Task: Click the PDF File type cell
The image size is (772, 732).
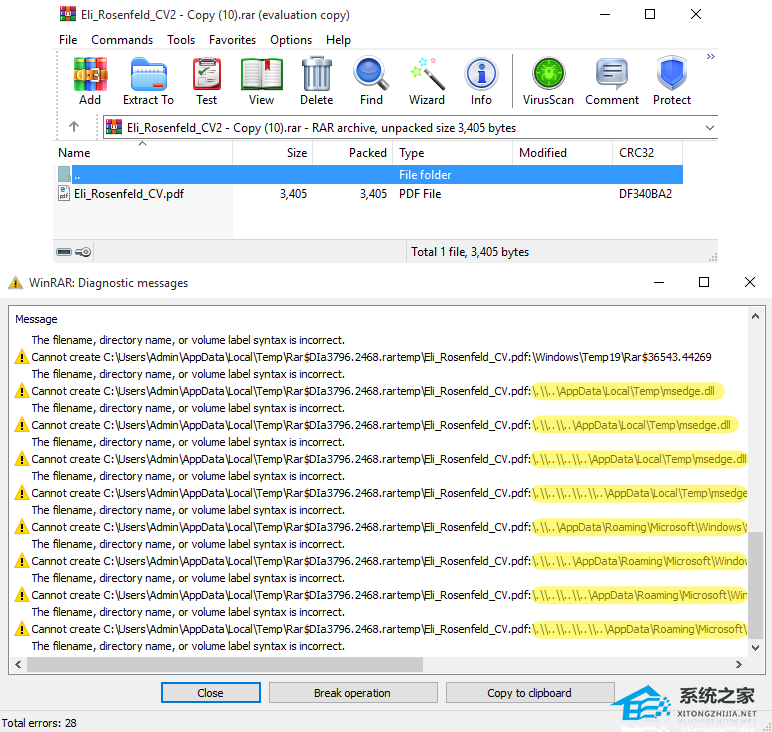Action: tap(420, 194)
